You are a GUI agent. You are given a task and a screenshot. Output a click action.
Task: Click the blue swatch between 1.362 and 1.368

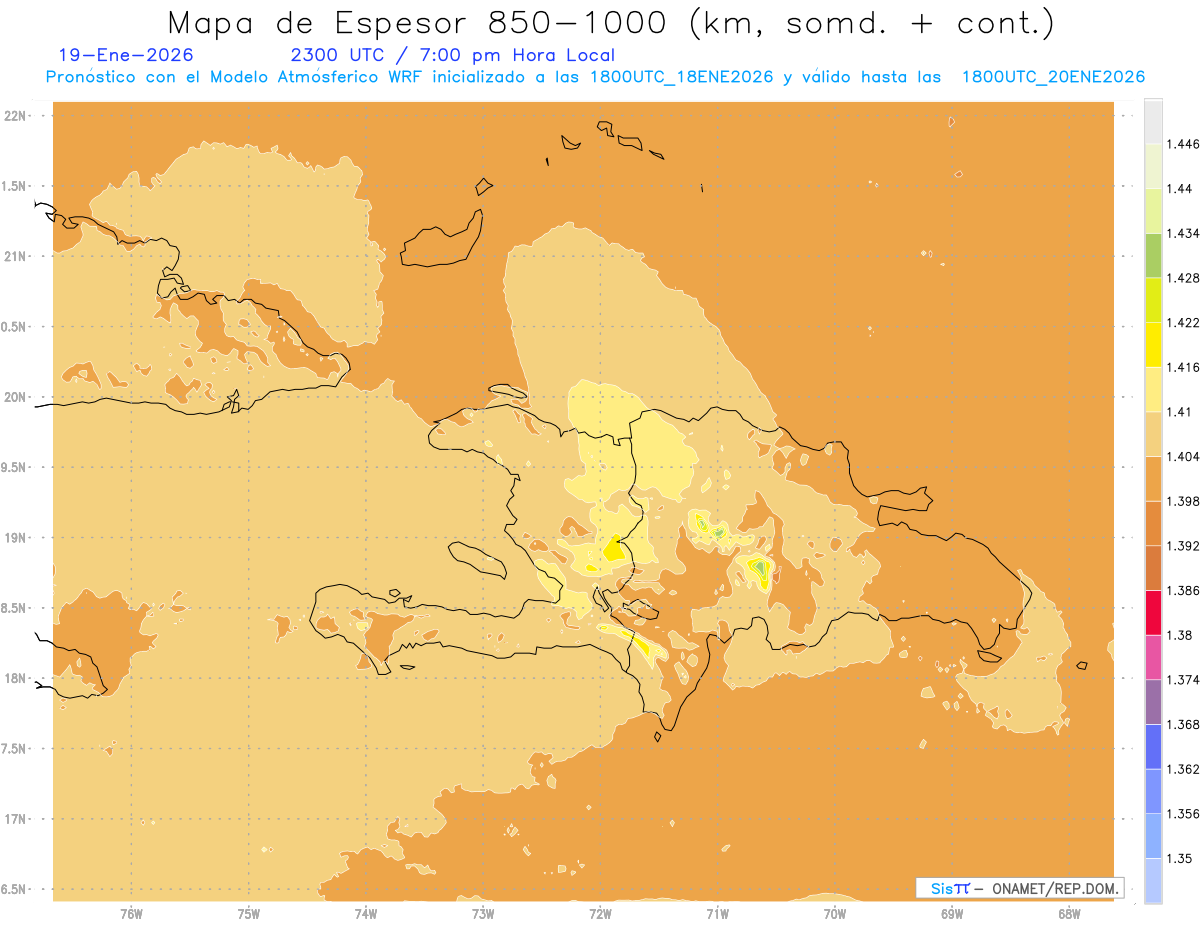pyautogui.click(x=1153, y=747)
